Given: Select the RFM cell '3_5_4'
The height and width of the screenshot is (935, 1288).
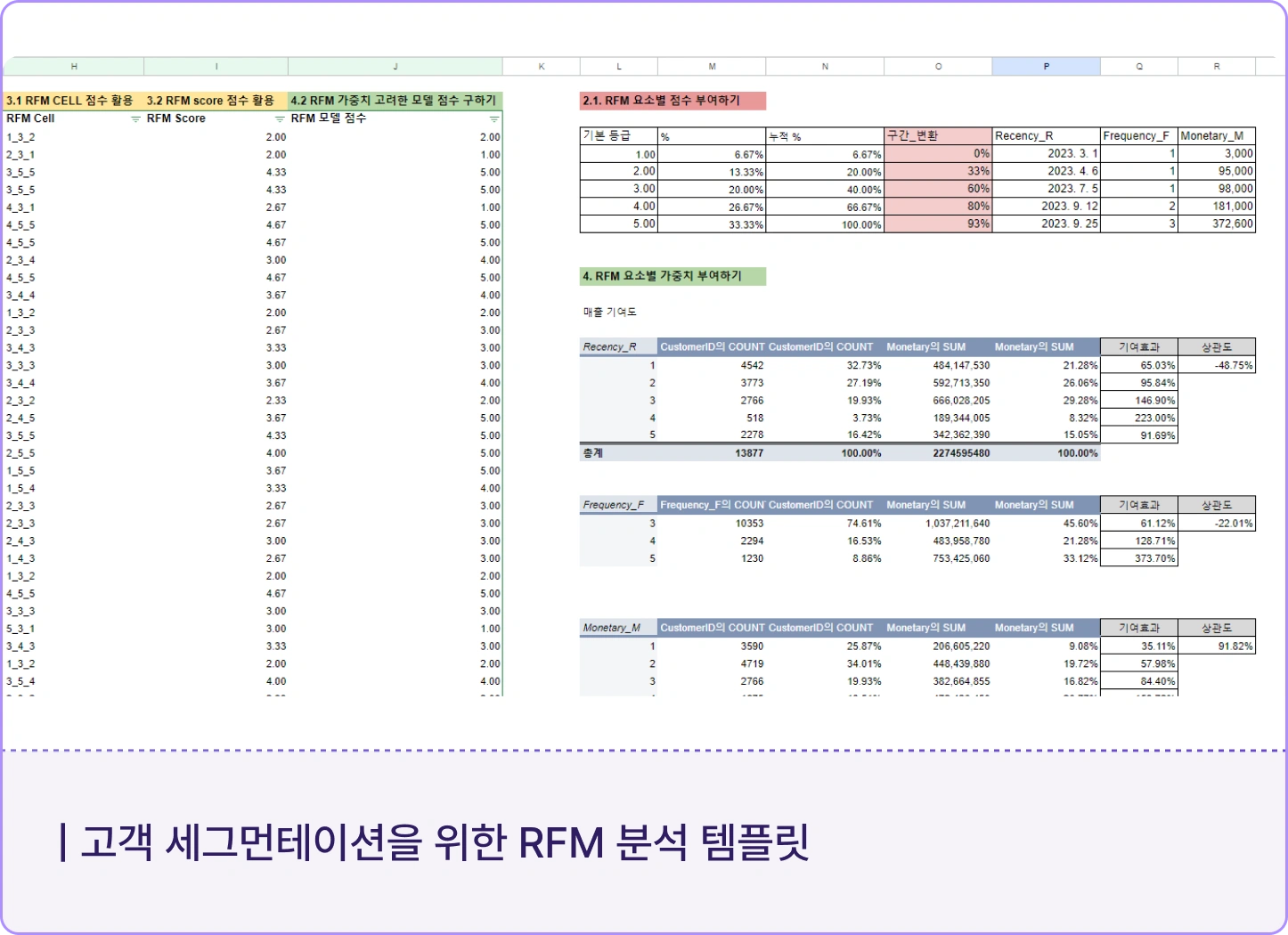Looking at the screenshot, I should pyautogui.click(x=74, y=681).
